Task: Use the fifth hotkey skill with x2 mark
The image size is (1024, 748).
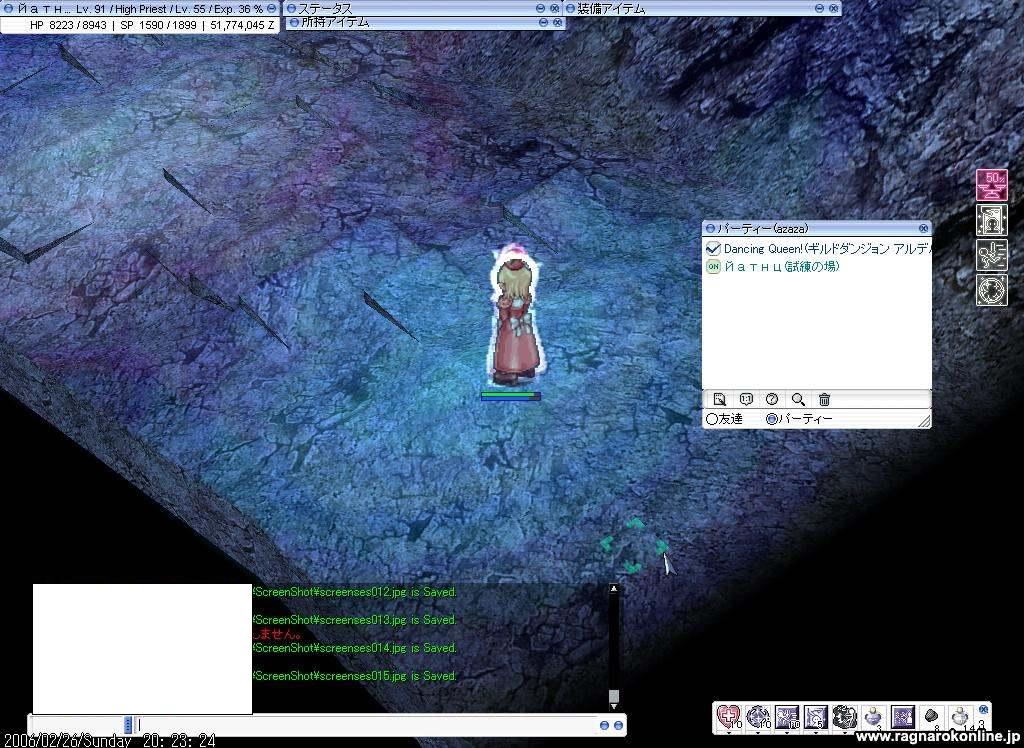Action: pyautogui.click(x=844, y=717)
